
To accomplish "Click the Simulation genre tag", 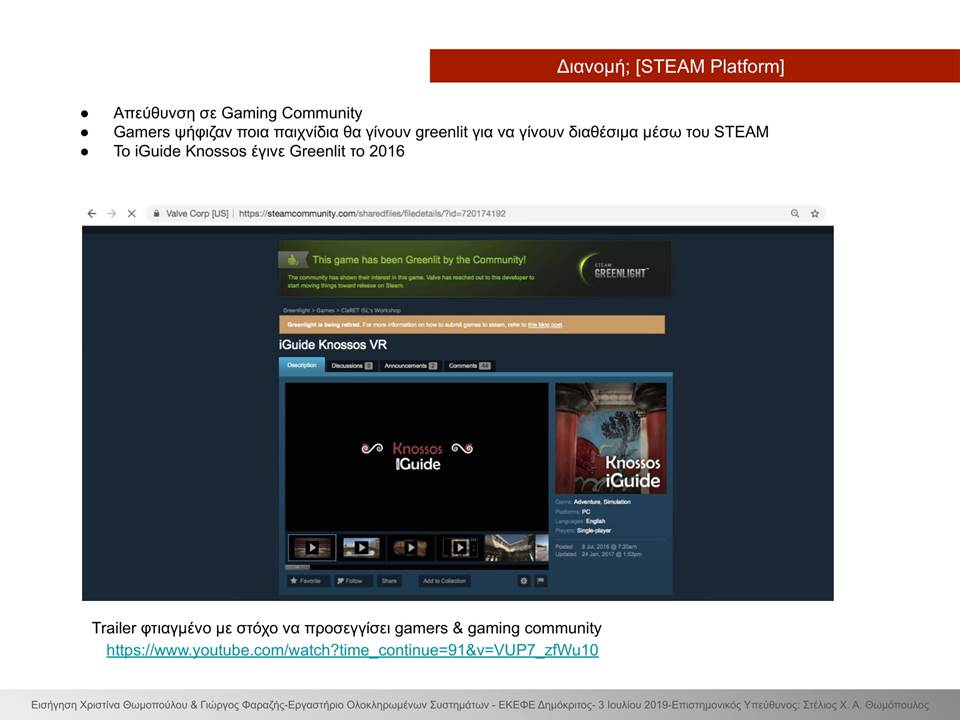I will [617, 502].
